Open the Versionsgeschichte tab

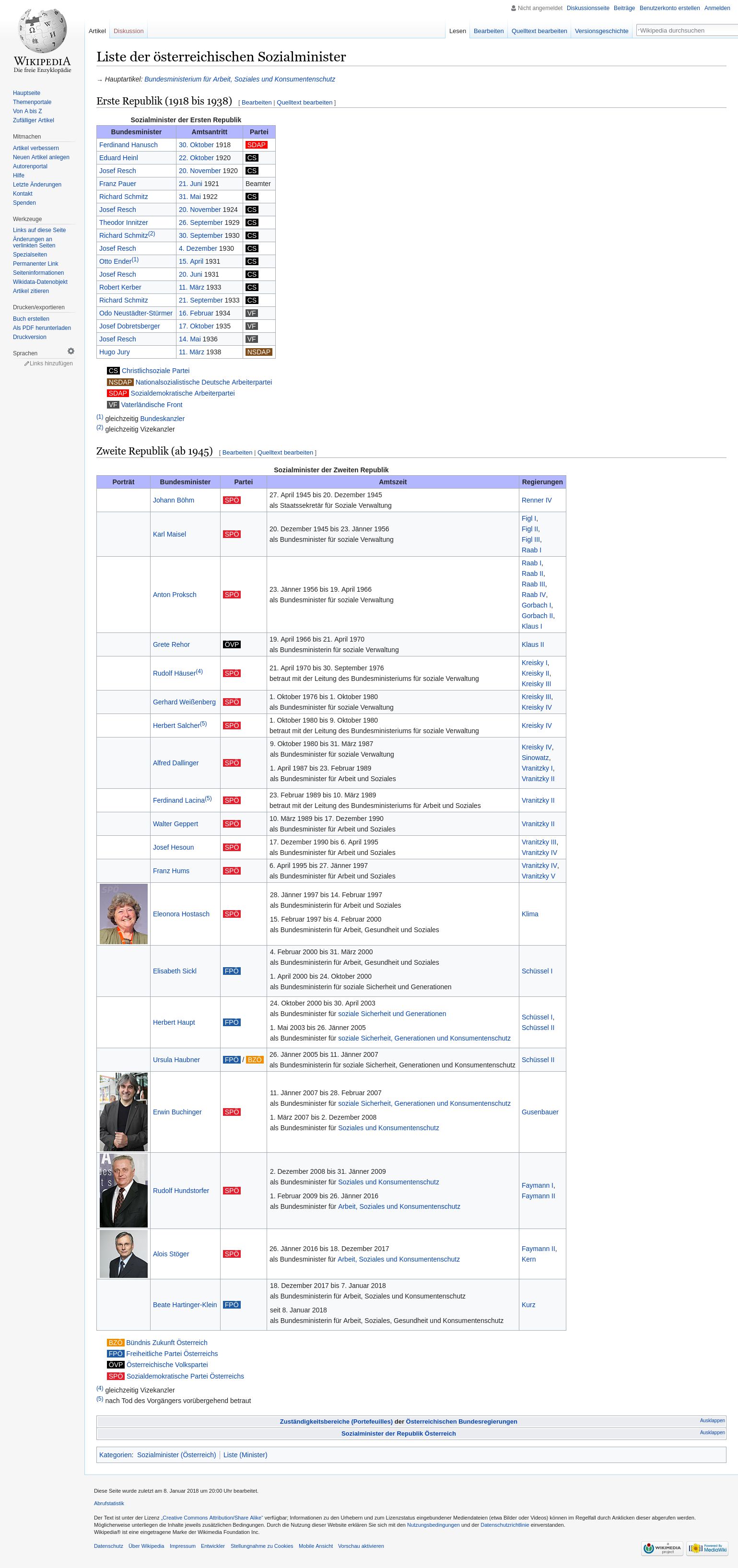[601, 31]
